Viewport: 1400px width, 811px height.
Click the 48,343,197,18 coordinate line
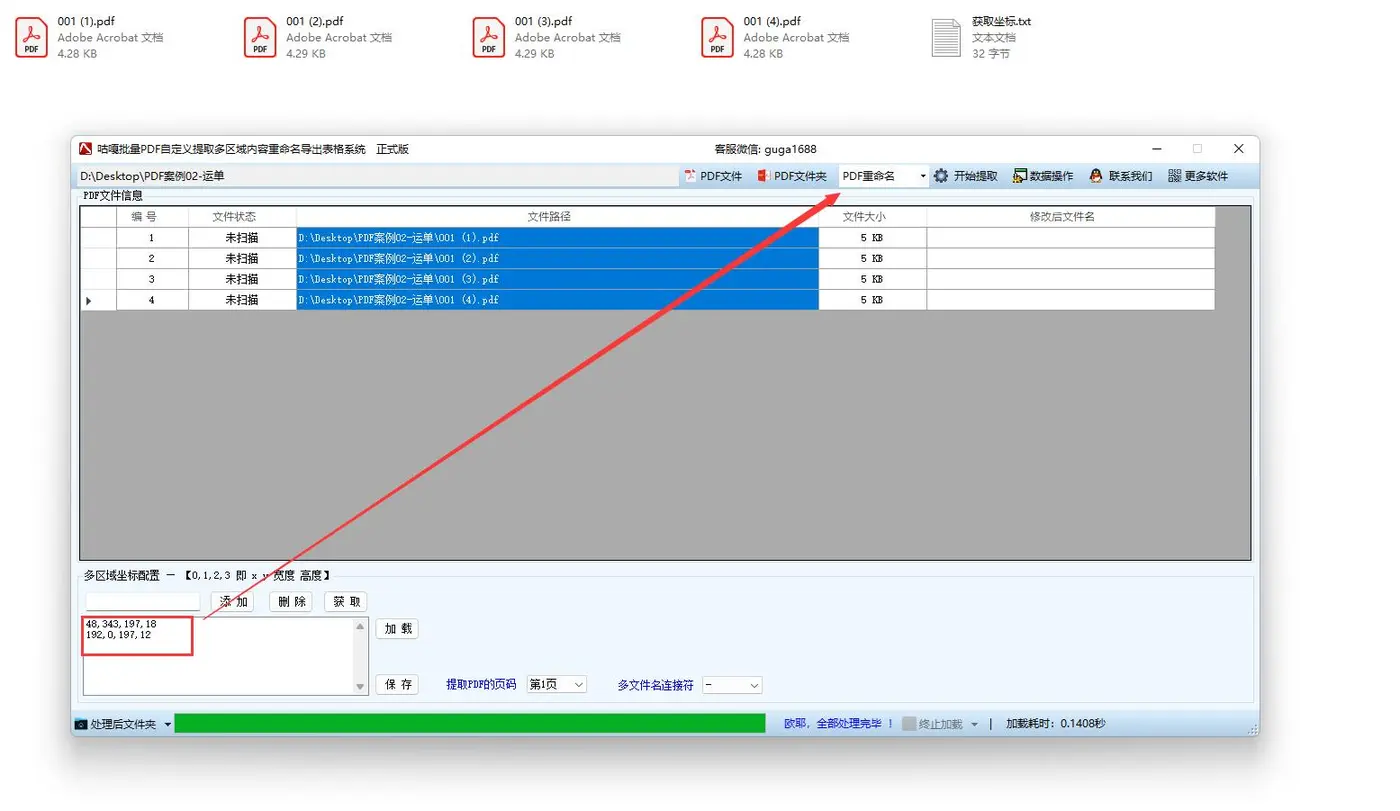click(121, 624)
